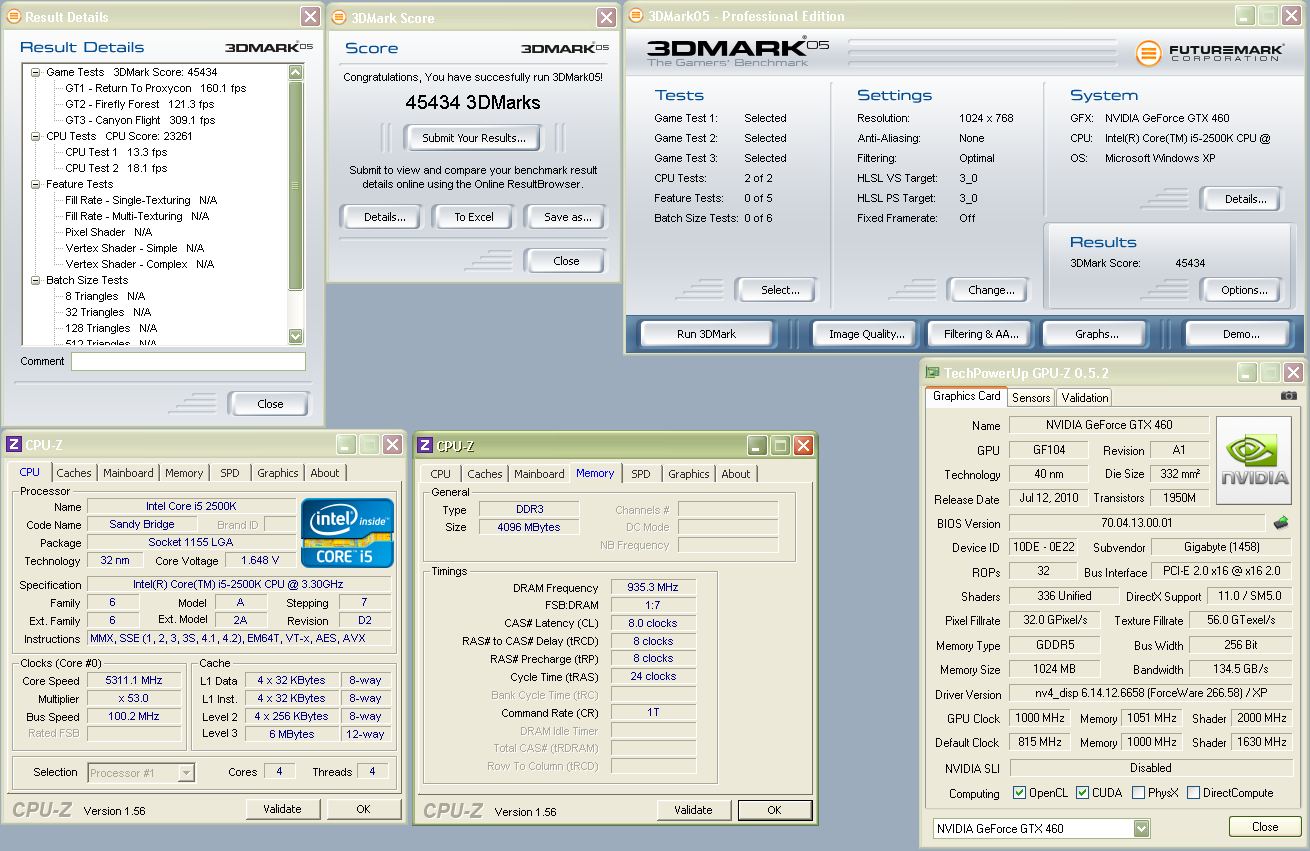1310x851 pixels.
Task: Click the 70.04.13.00.01 BIOS Version field
Action: 1137,523
